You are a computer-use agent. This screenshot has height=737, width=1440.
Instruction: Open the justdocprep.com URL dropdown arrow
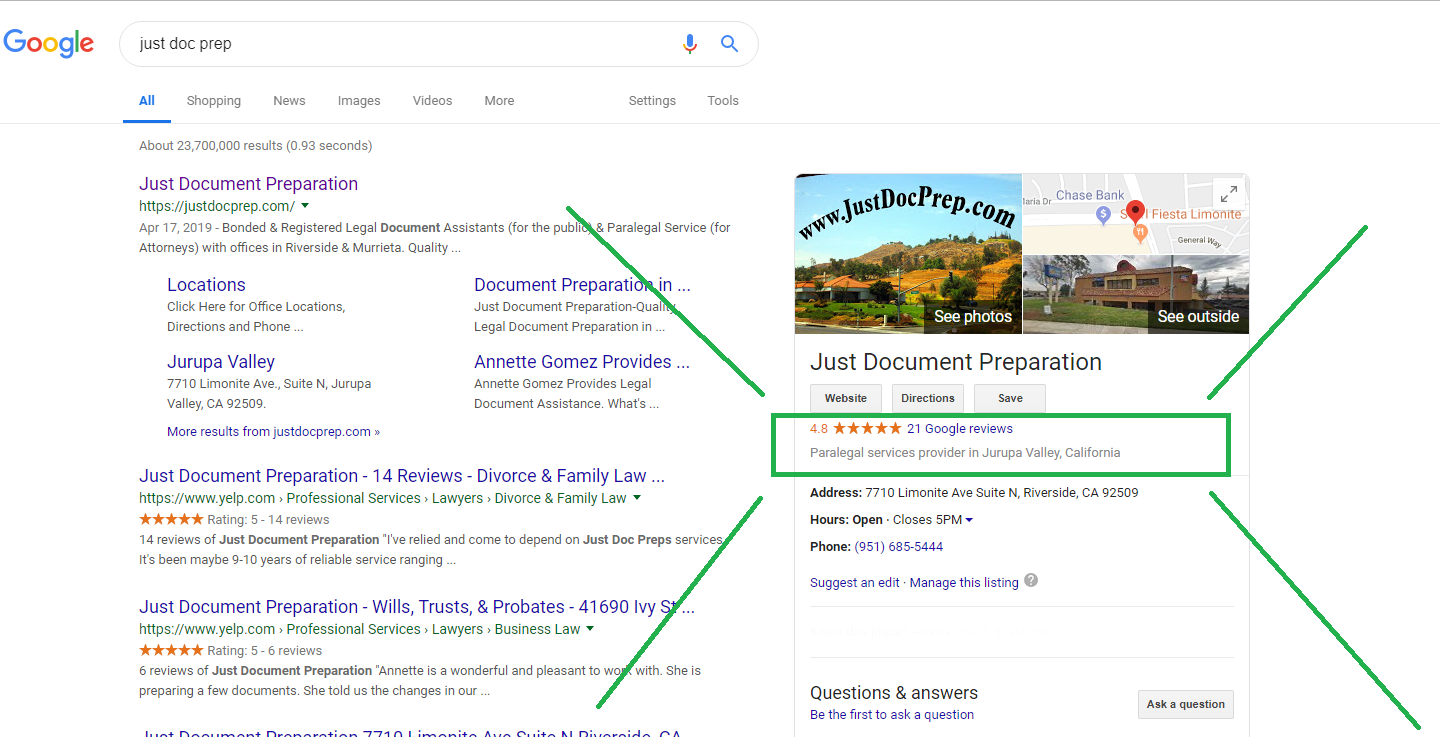click(304, 207)
